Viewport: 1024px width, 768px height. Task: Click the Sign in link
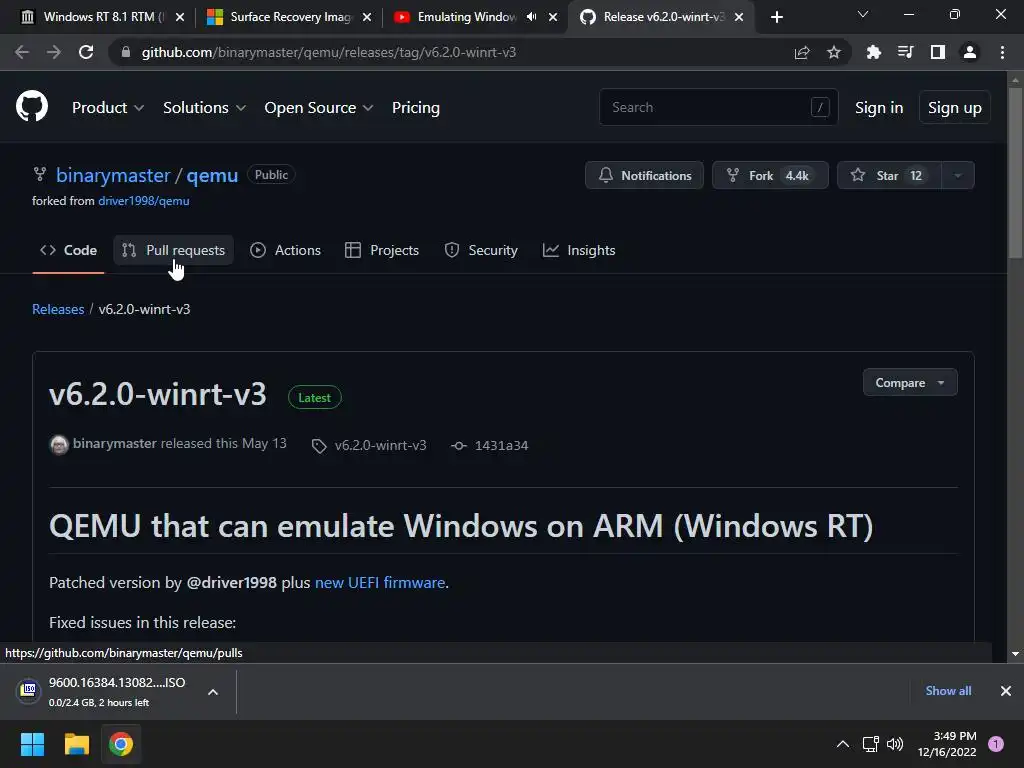tap(879, 107)
